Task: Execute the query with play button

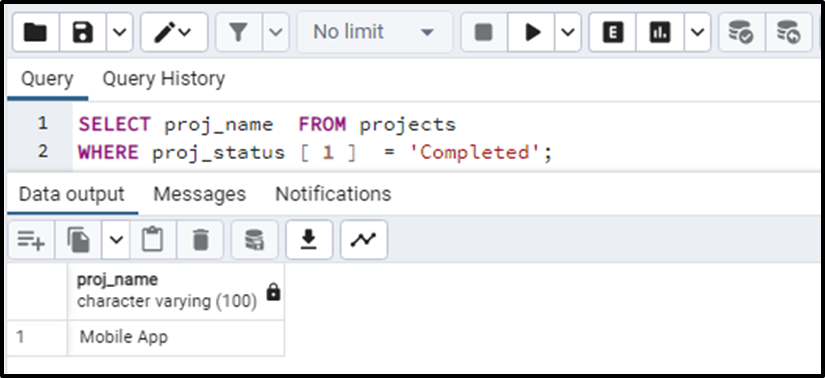Action: [531, 33]
